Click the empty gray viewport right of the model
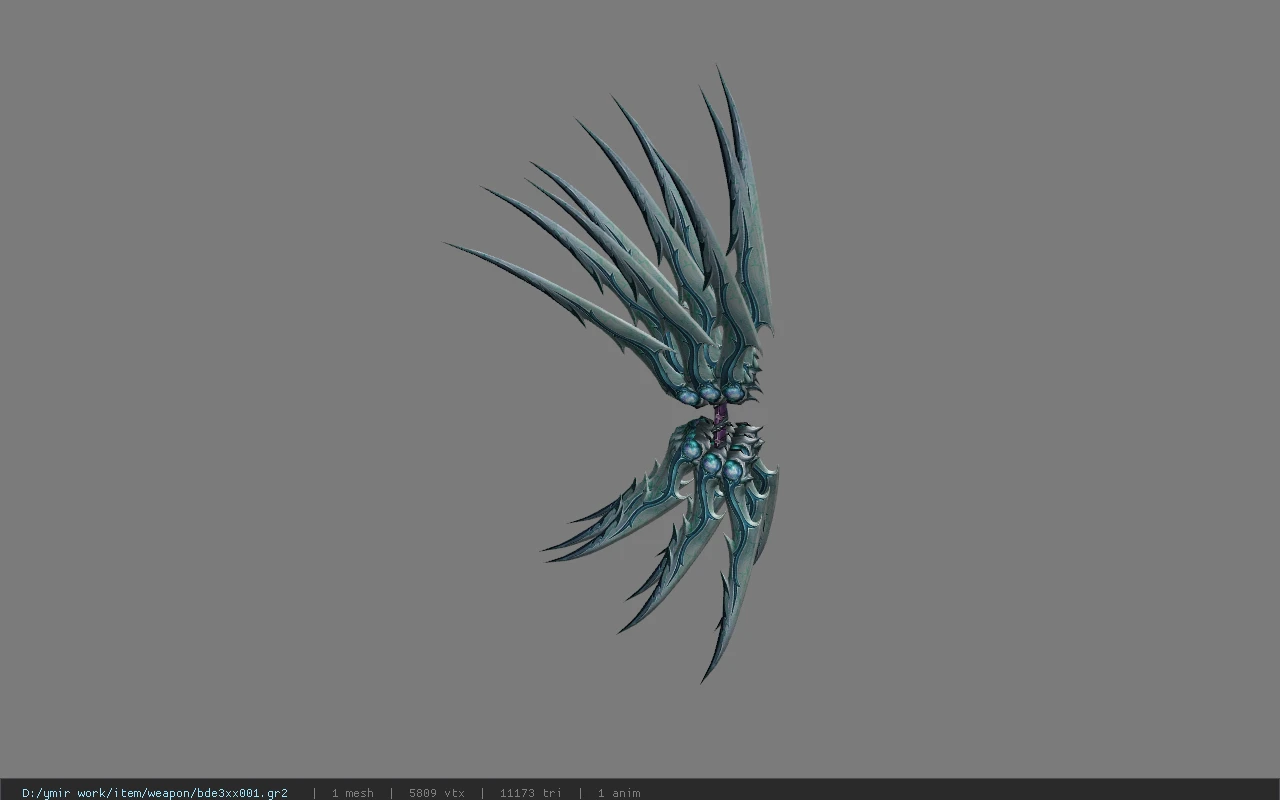The height and width of the screenshot is (800, 1280). click(1030, 400)
